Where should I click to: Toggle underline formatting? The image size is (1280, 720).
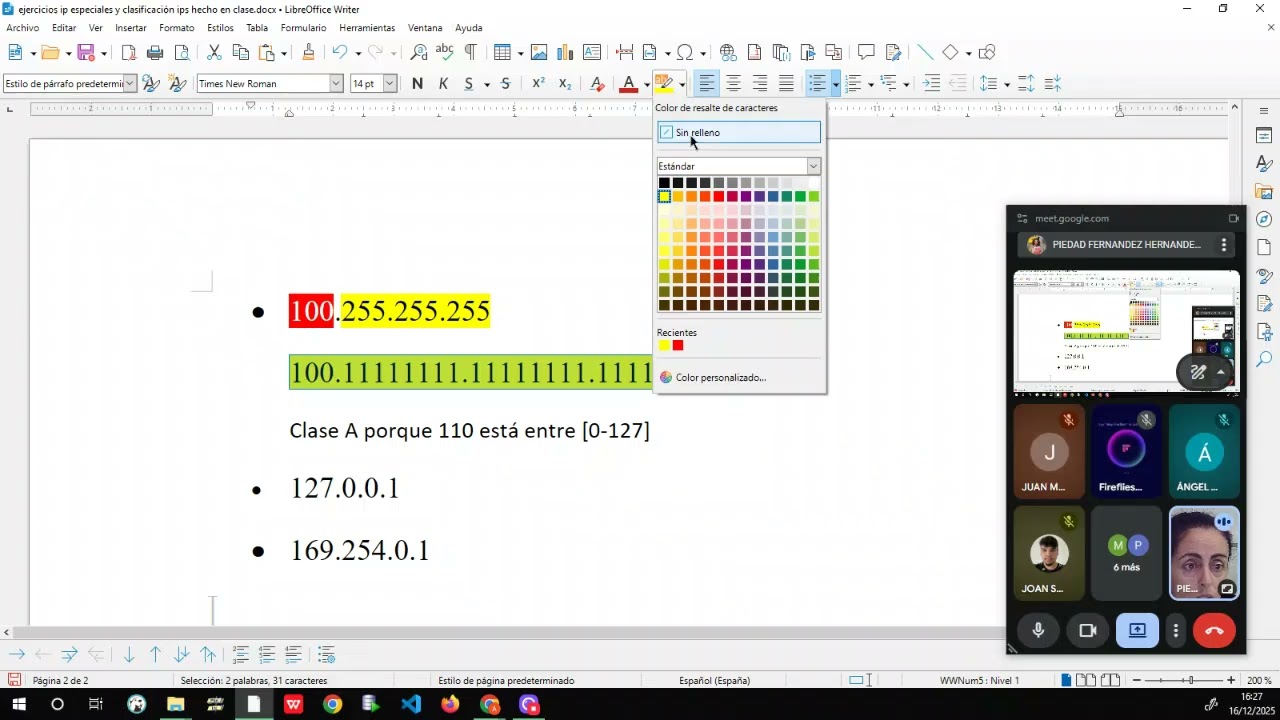coord(468,84)
